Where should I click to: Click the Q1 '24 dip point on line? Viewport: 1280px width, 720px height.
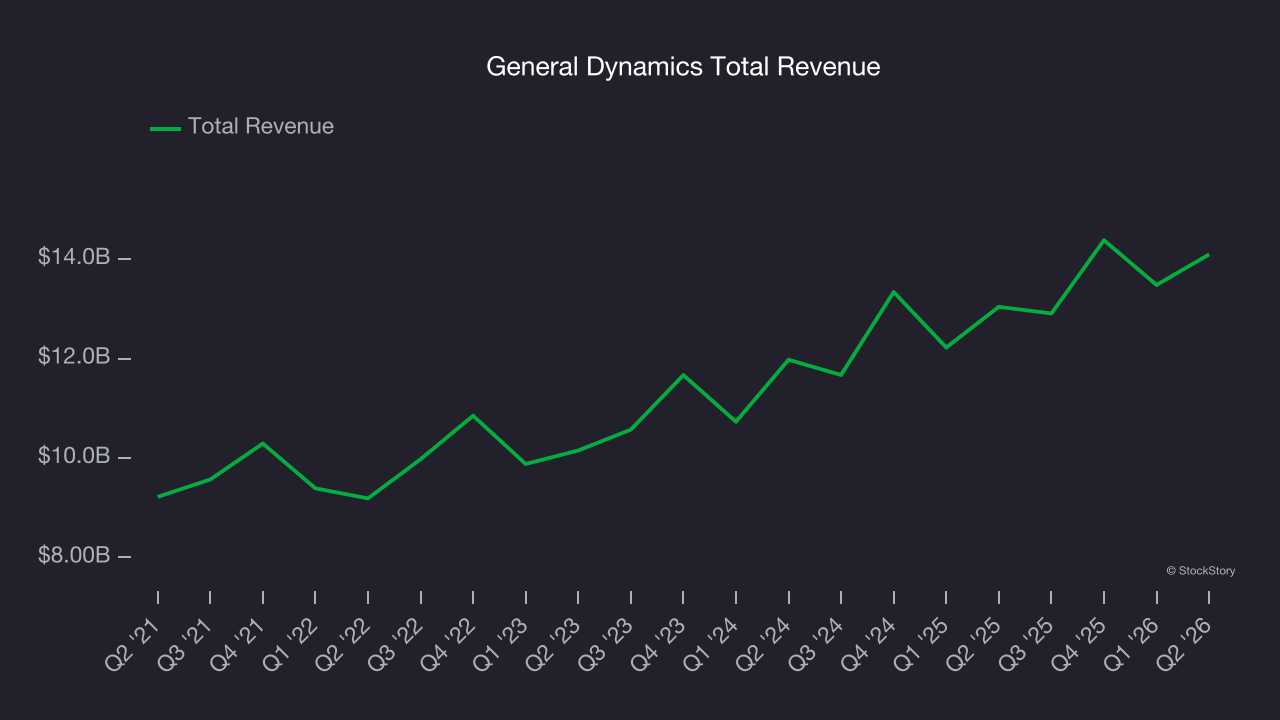click(x=736, y=421)
